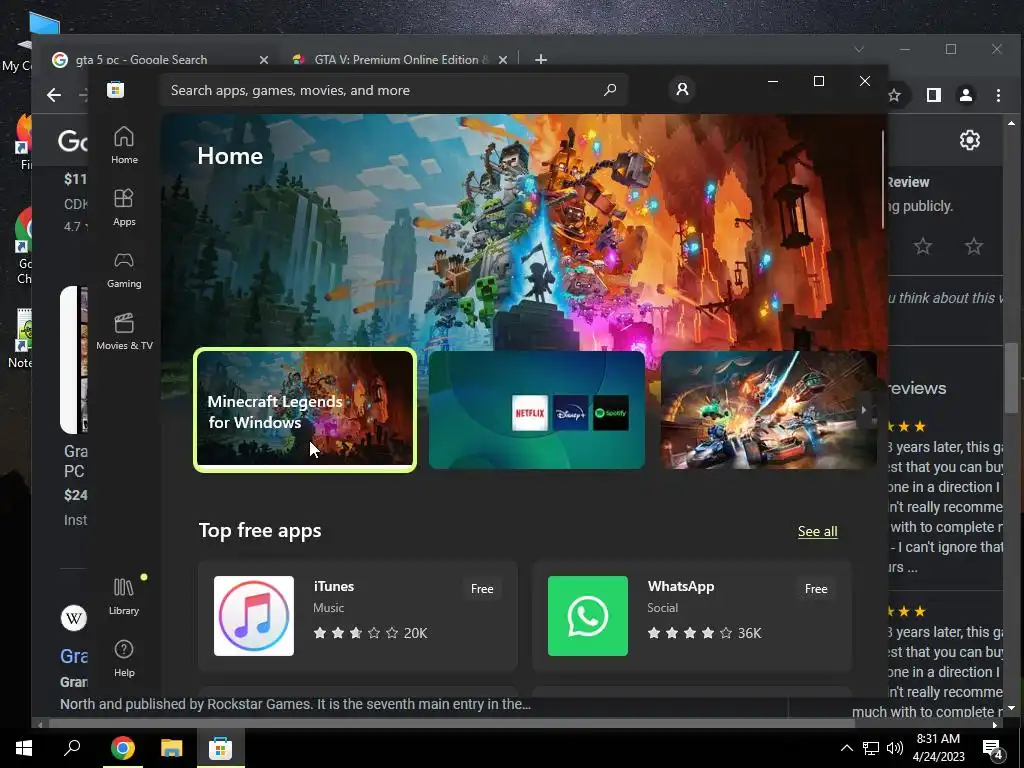The image size is (1024, 768).
Task: Click the Free button for WhatsApp
Action: click(816, 588)
